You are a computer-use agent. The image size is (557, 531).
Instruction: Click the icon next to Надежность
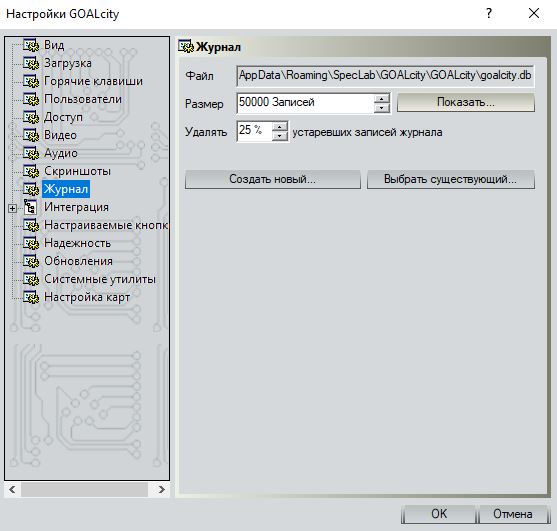pyautogui.click(x=31, y=243)
